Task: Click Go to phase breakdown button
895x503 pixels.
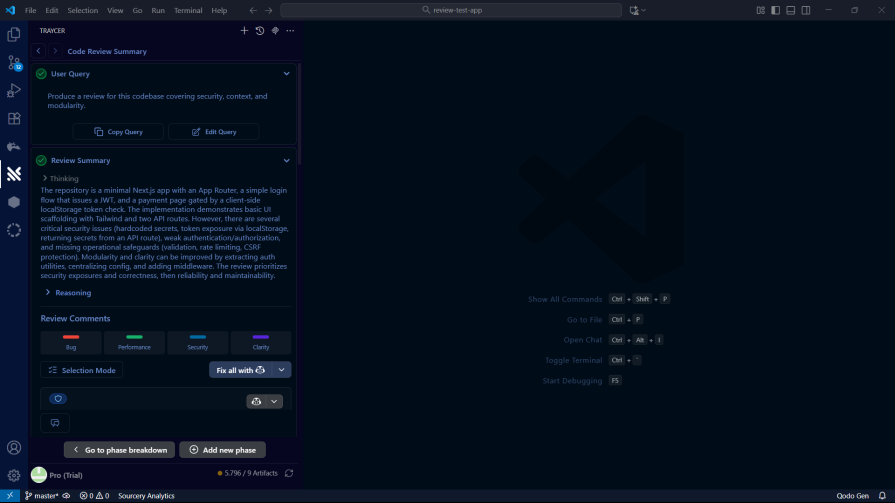Action: (119, 450)
